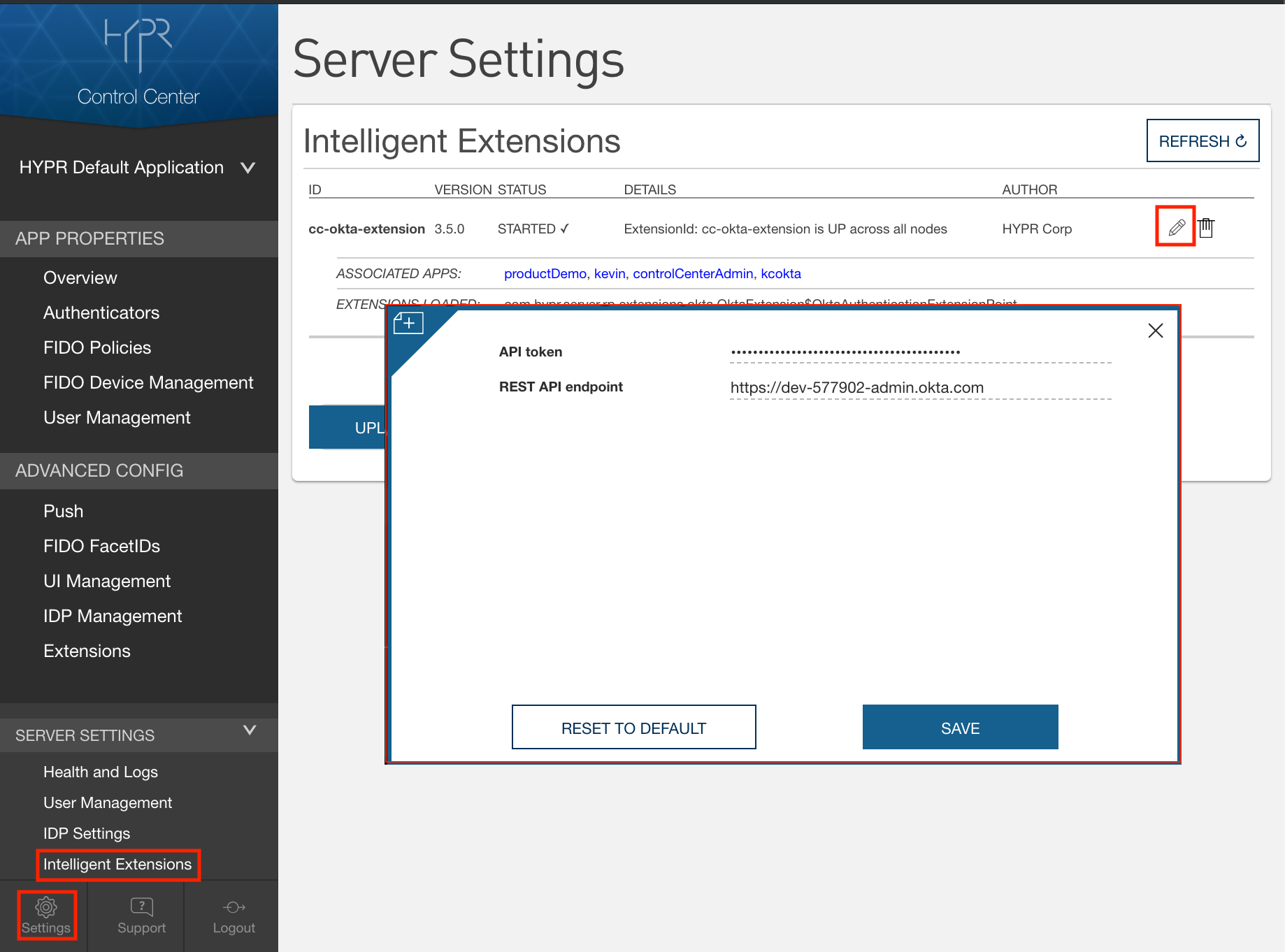Open IDP Management
Image resolution: width=1285 pixels, height=952 pixels.
pos(113,616)
